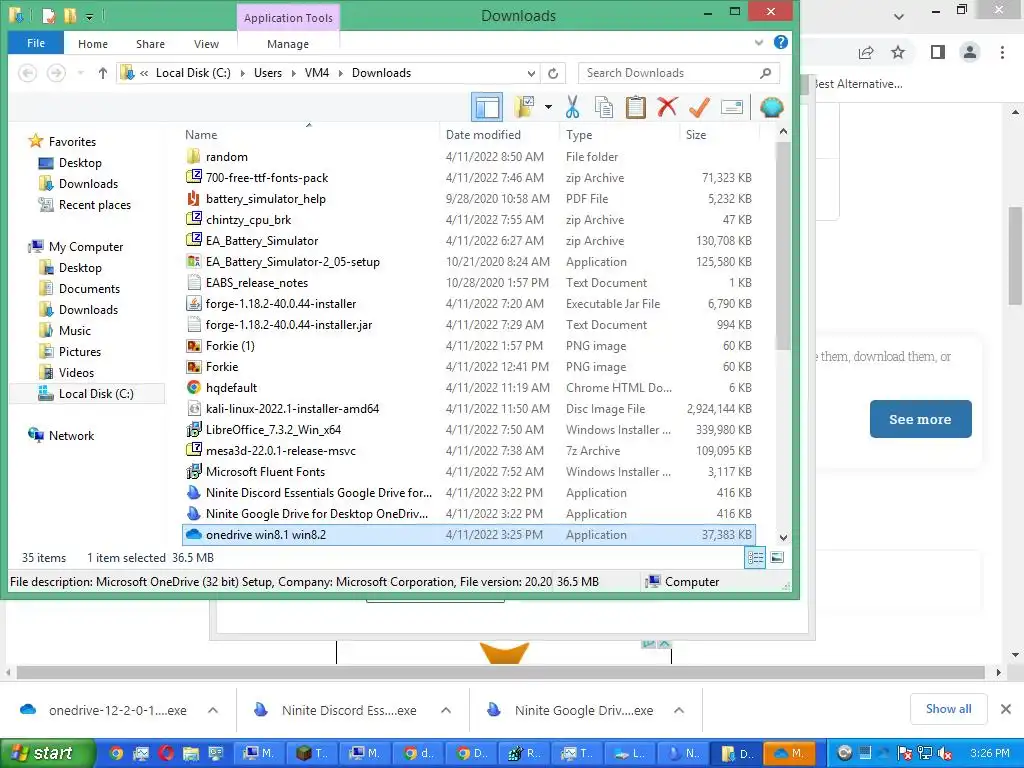This screenshot has width=1024, height=768.
Task: Select the battery_simulator_help PDF file
Action: pos(469,199)
